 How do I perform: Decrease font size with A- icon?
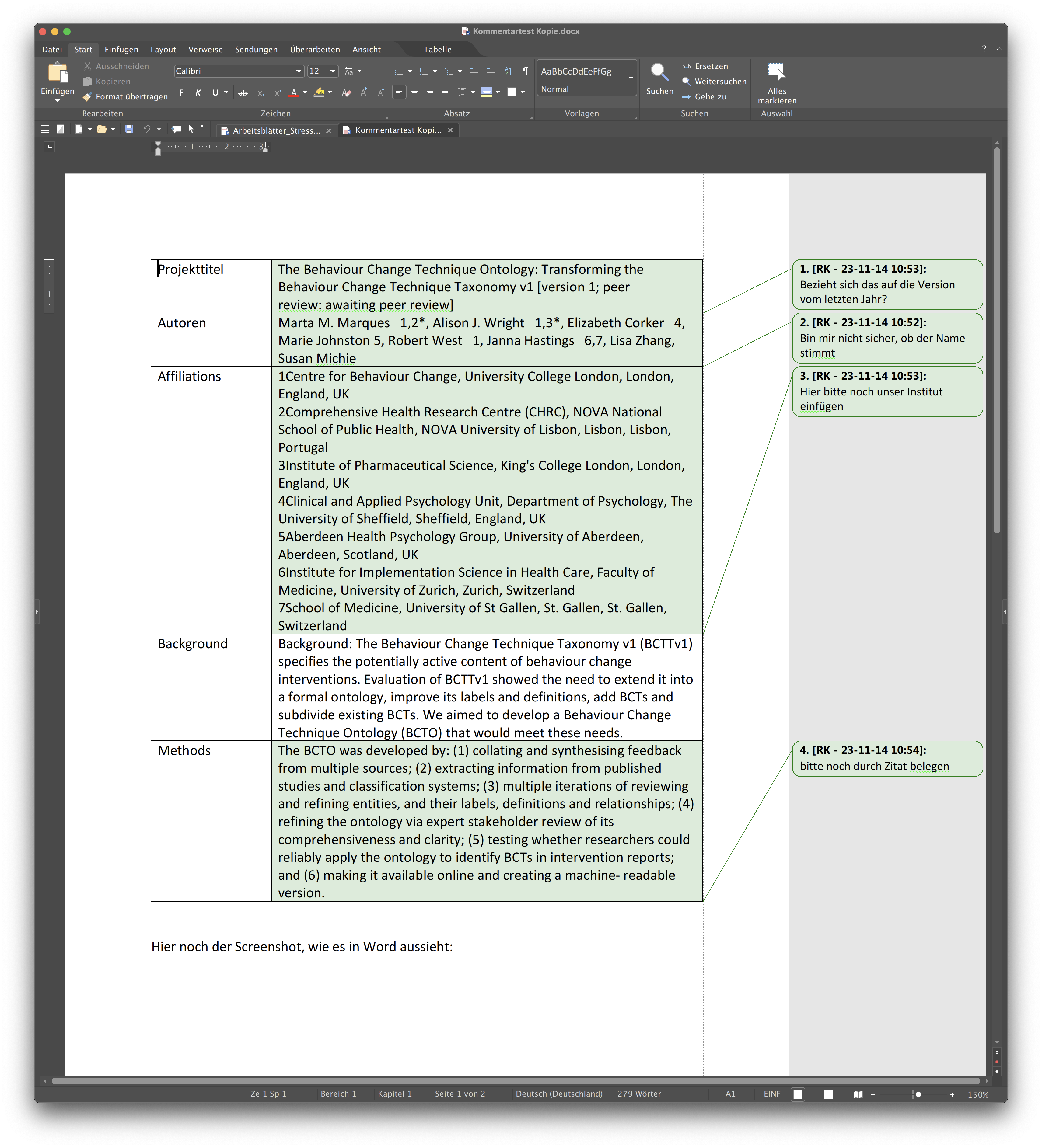tap(381, 92)
